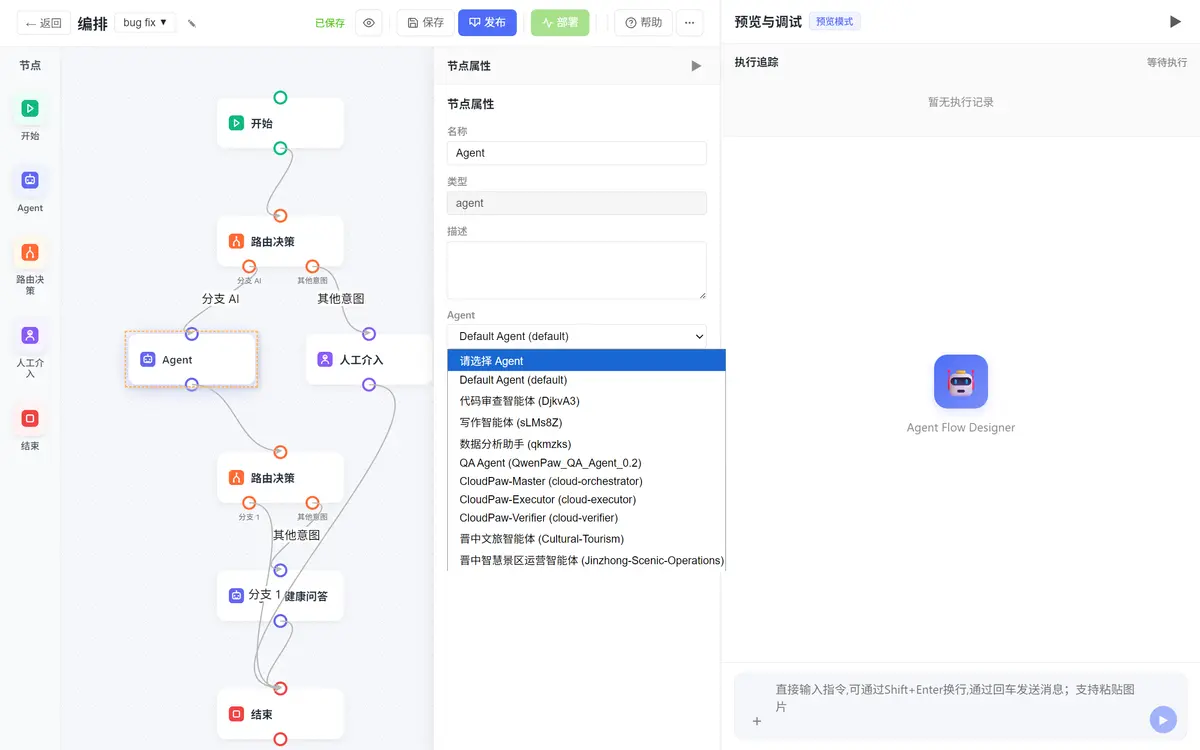Click the 预览模式 badge
Screen dimensions: 1200x750
(x=834, y=21)
